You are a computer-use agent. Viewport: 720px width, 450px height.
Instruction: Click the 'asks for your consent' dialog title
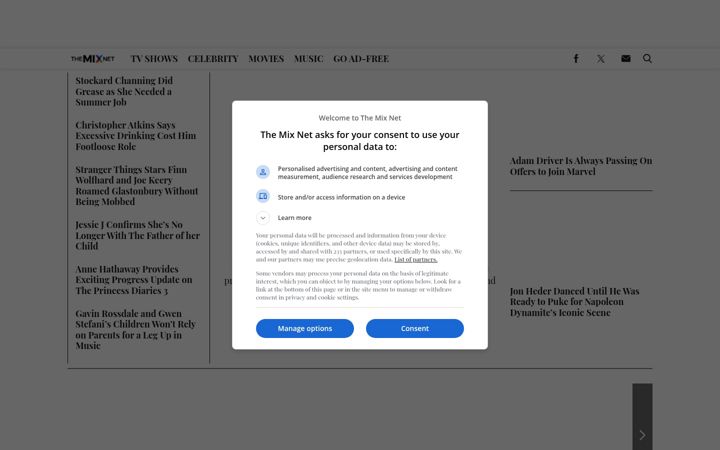click(x=360, y=141)
